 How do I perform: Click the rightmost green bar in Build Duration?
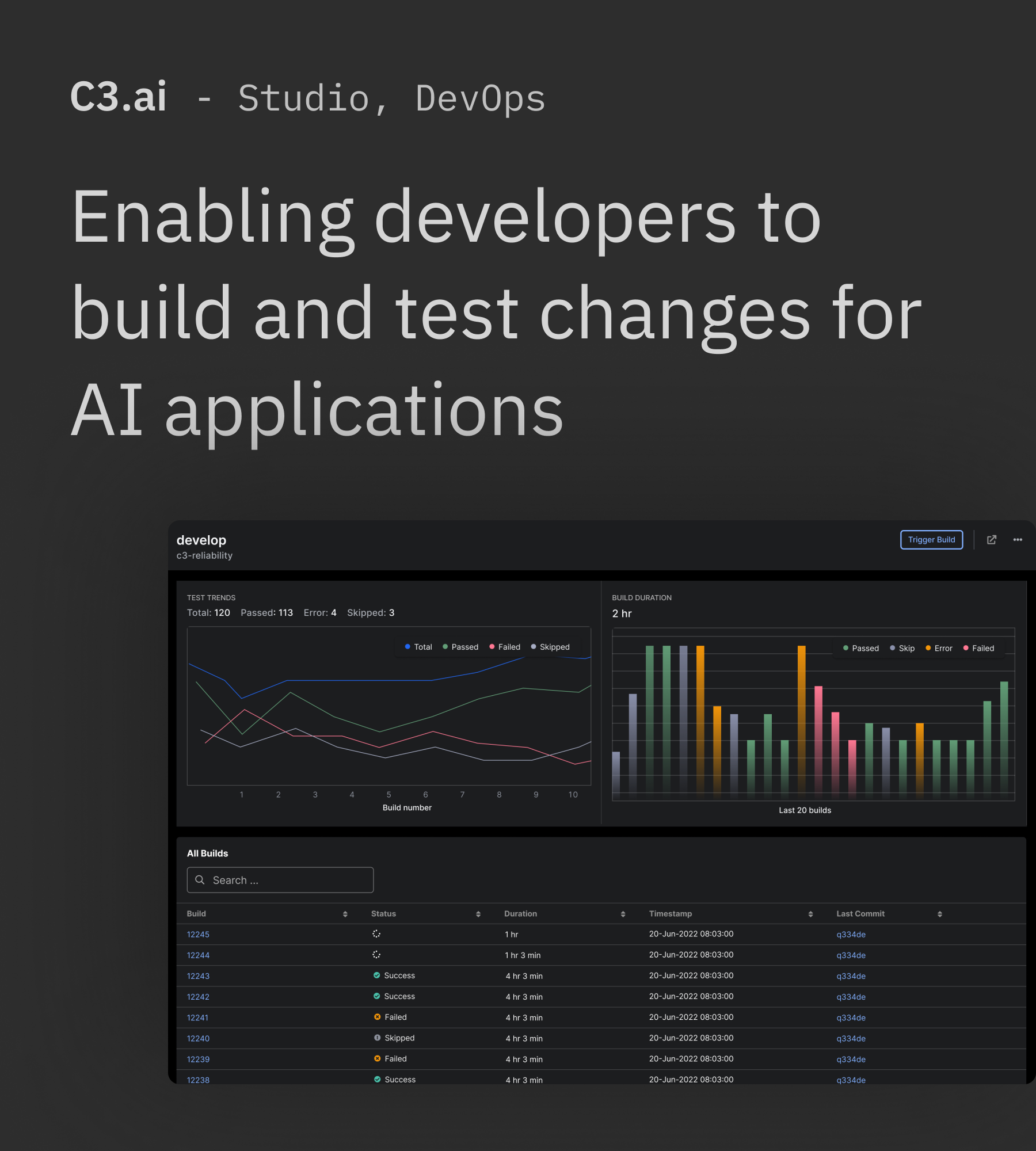click(x=1004, y=740)
